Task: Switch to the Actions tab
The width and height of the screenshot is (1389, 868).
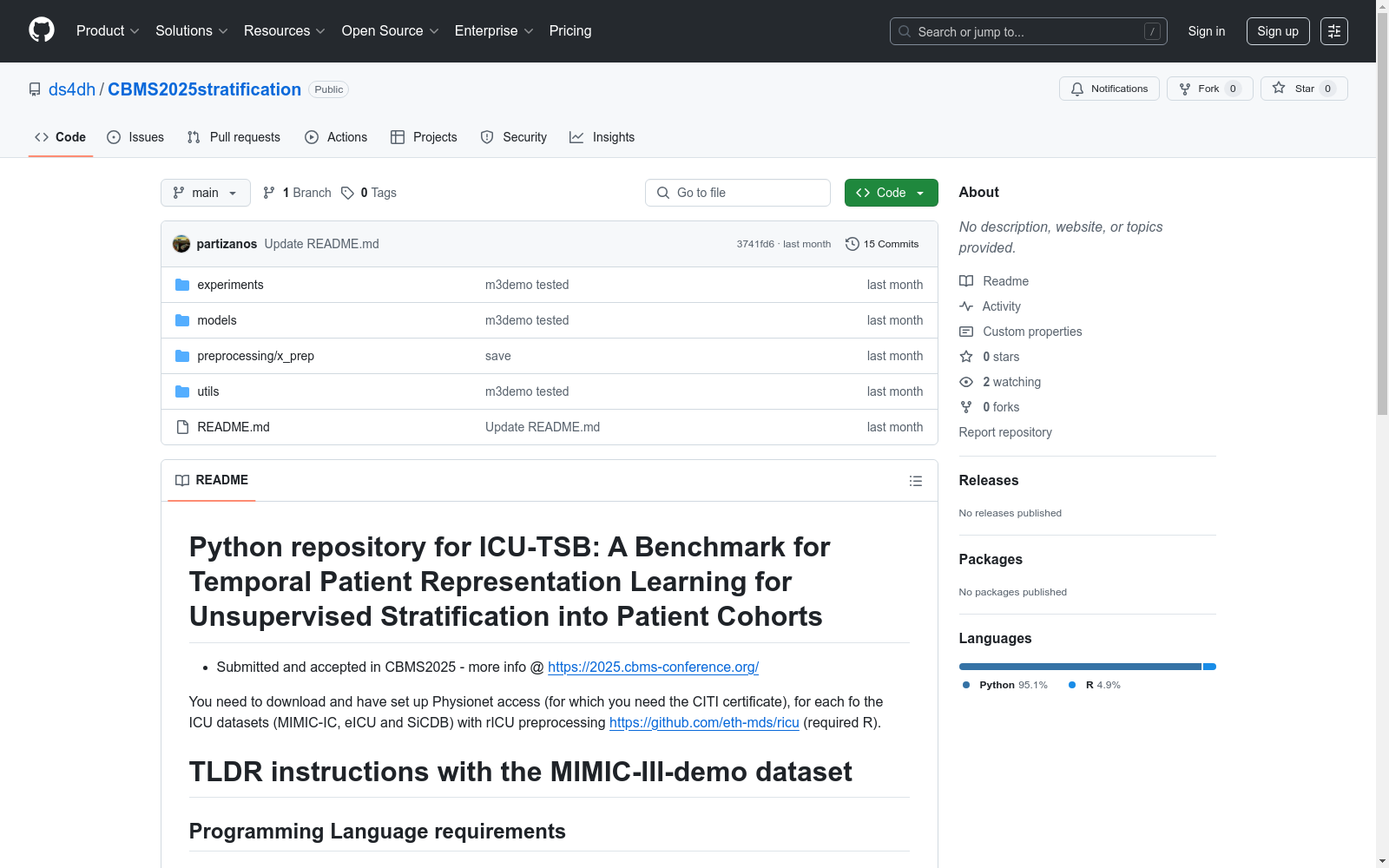Action: (336, 137)
